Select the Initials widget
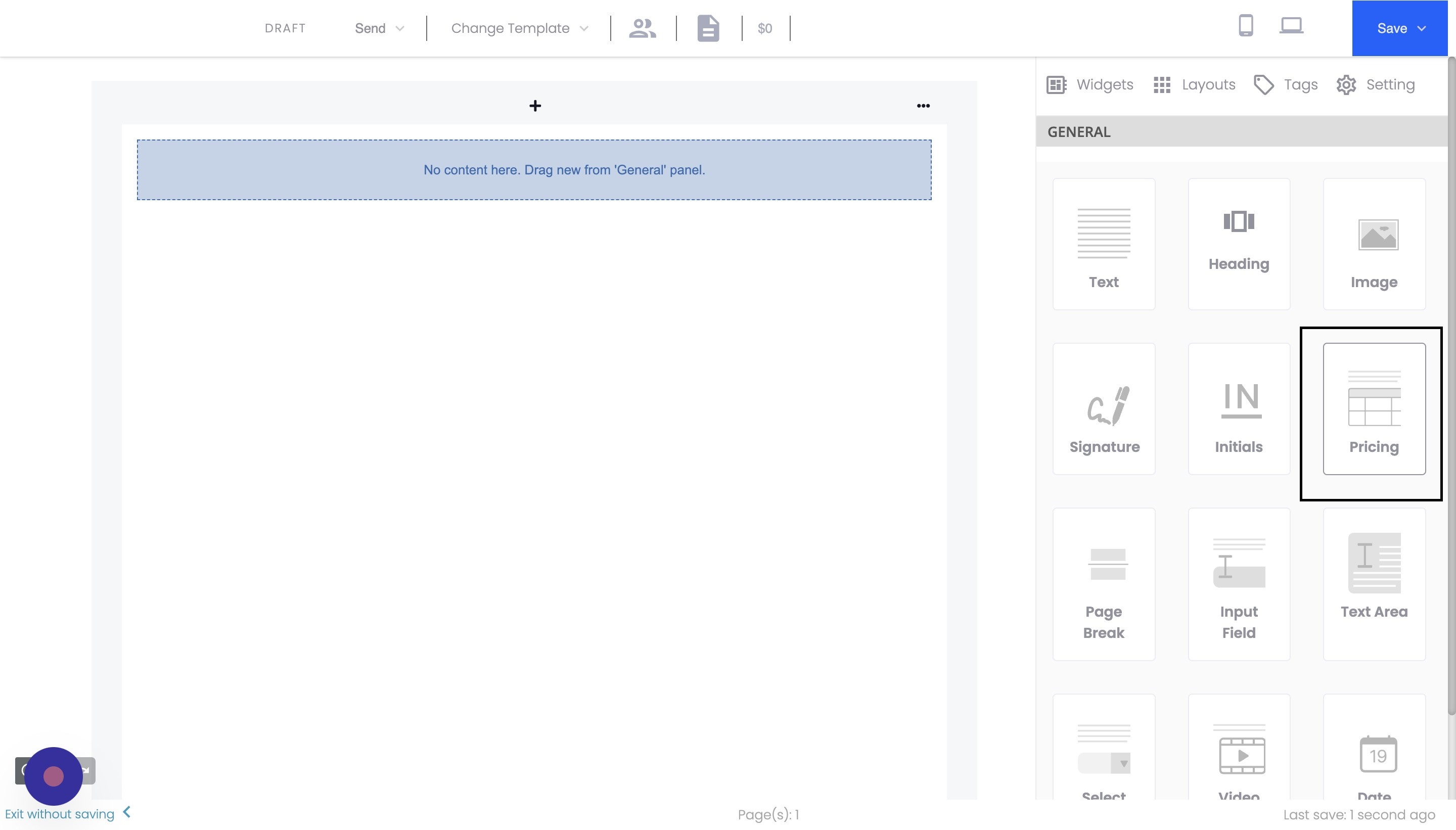 1238,409
